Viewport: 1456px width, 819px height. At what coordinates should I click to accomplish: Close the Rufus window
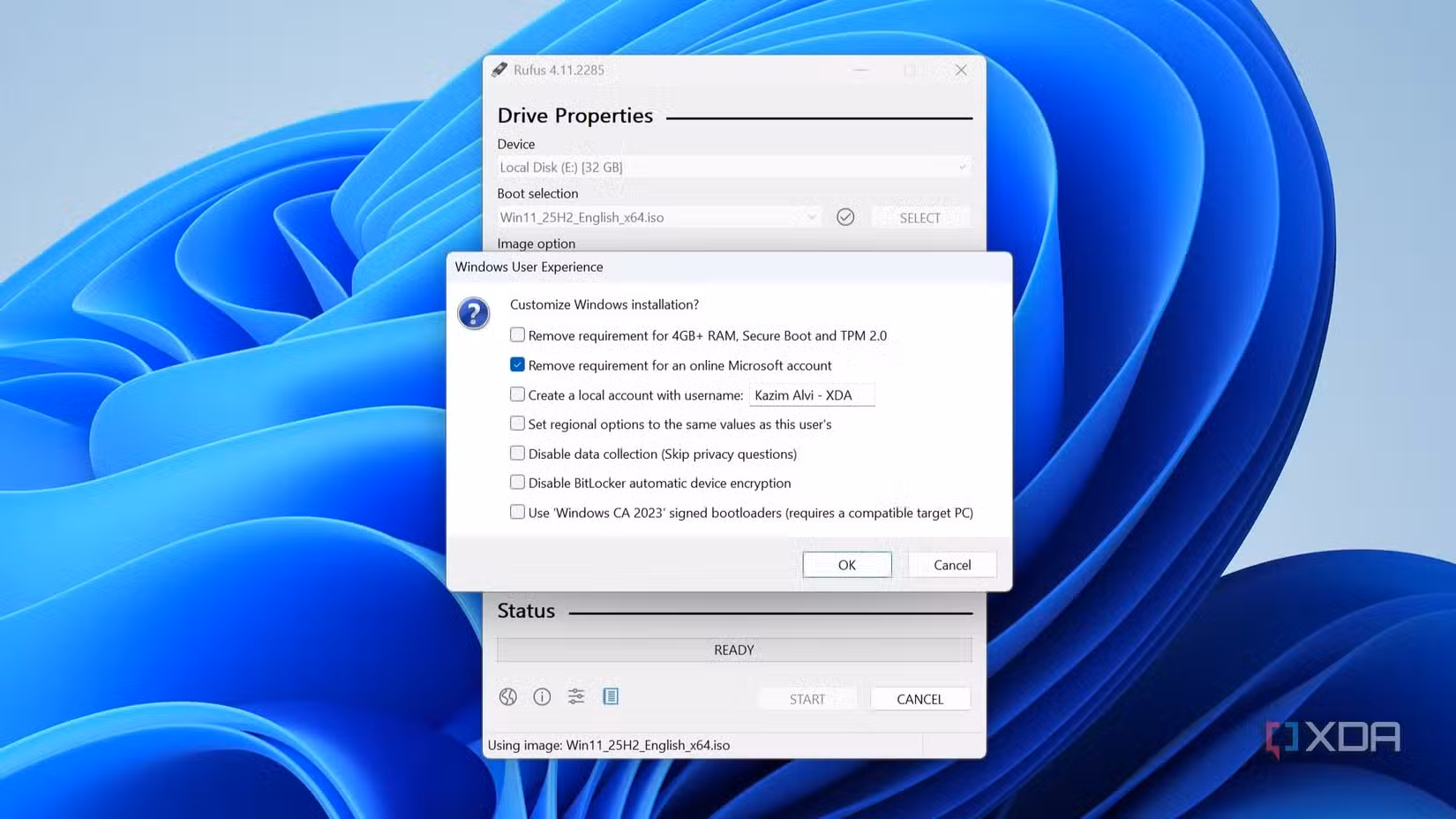(961, 70)
